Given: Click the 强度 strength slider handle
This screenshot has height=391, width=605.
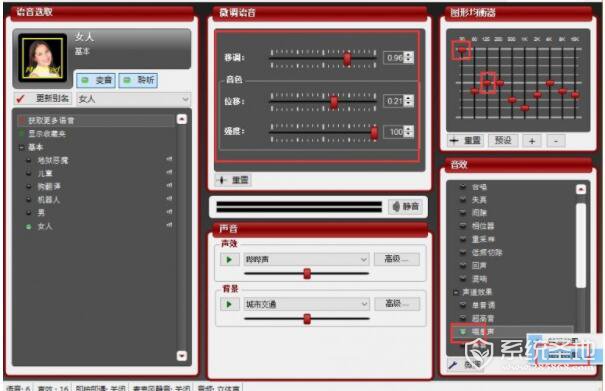Looking at the screenshot, I should coord(374,132).
